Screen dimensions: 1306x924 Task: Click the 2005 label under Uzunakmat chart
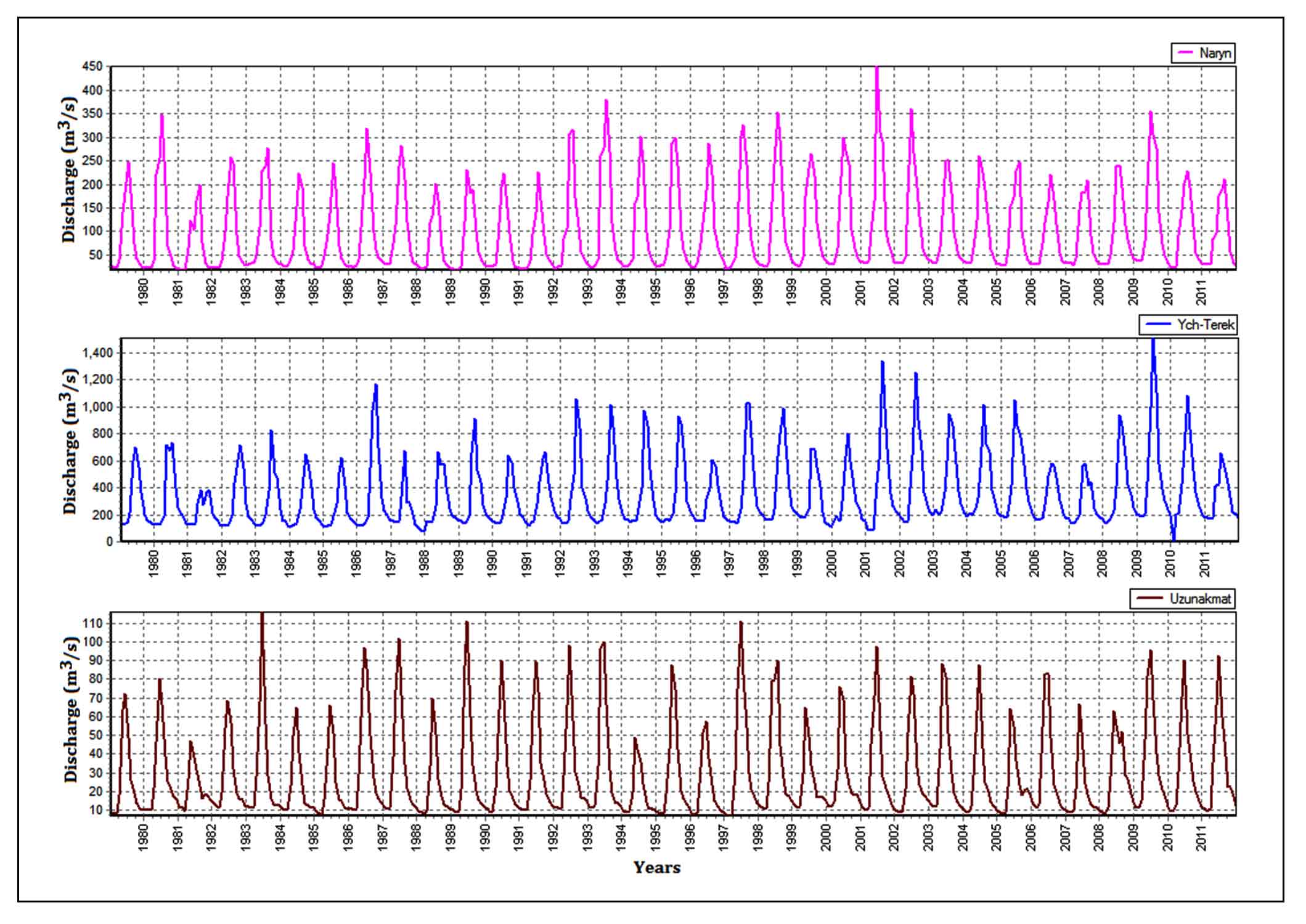997,837
